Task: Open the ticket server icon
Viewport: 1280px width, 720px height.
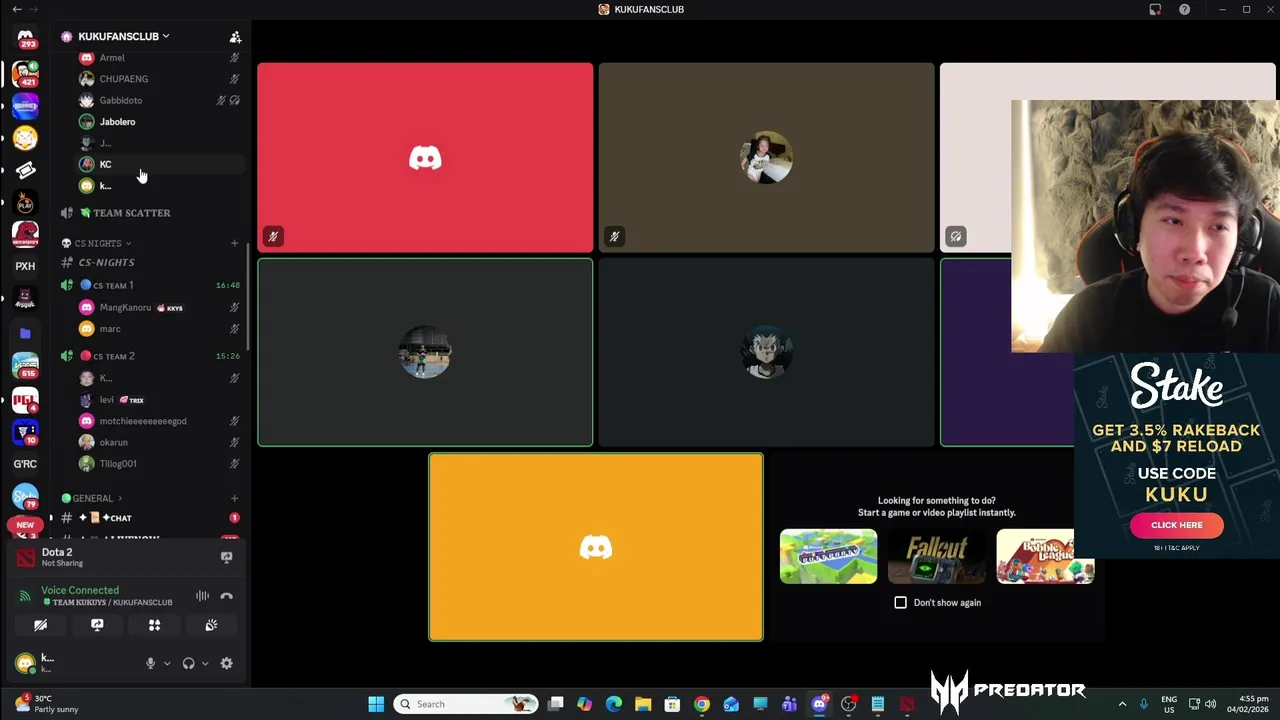Action: point(25,170)
